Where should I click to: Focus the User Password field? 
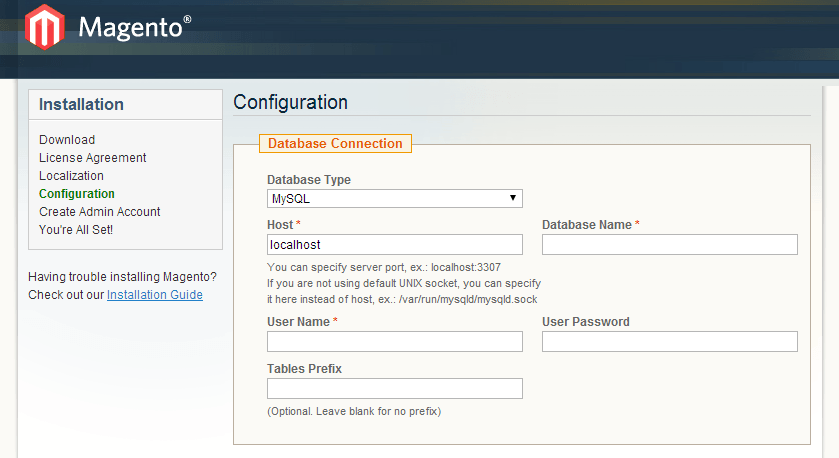669,342
